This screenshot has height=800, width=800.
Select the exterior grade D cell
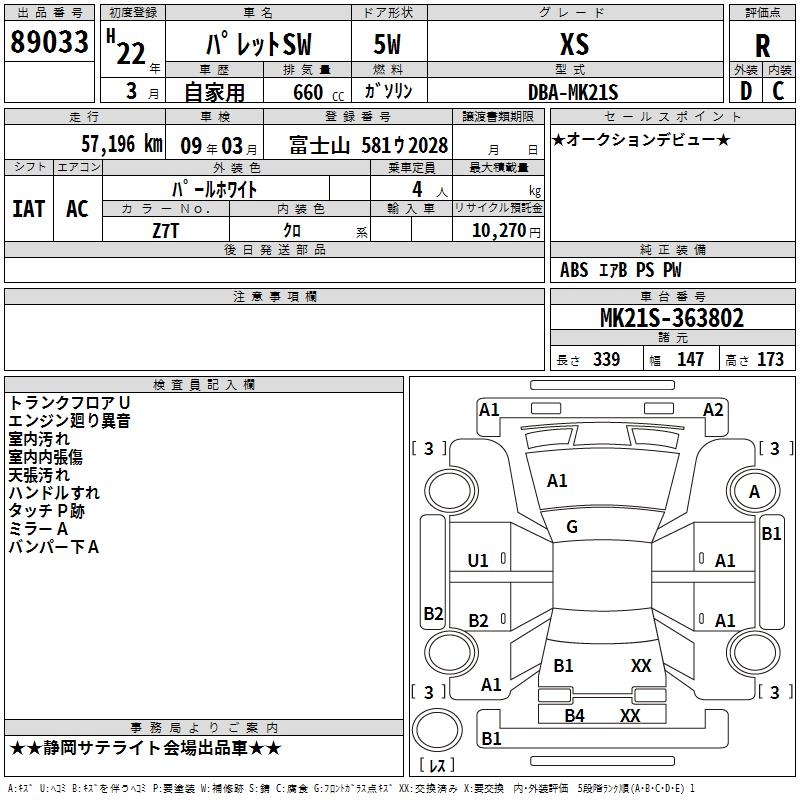745,90
